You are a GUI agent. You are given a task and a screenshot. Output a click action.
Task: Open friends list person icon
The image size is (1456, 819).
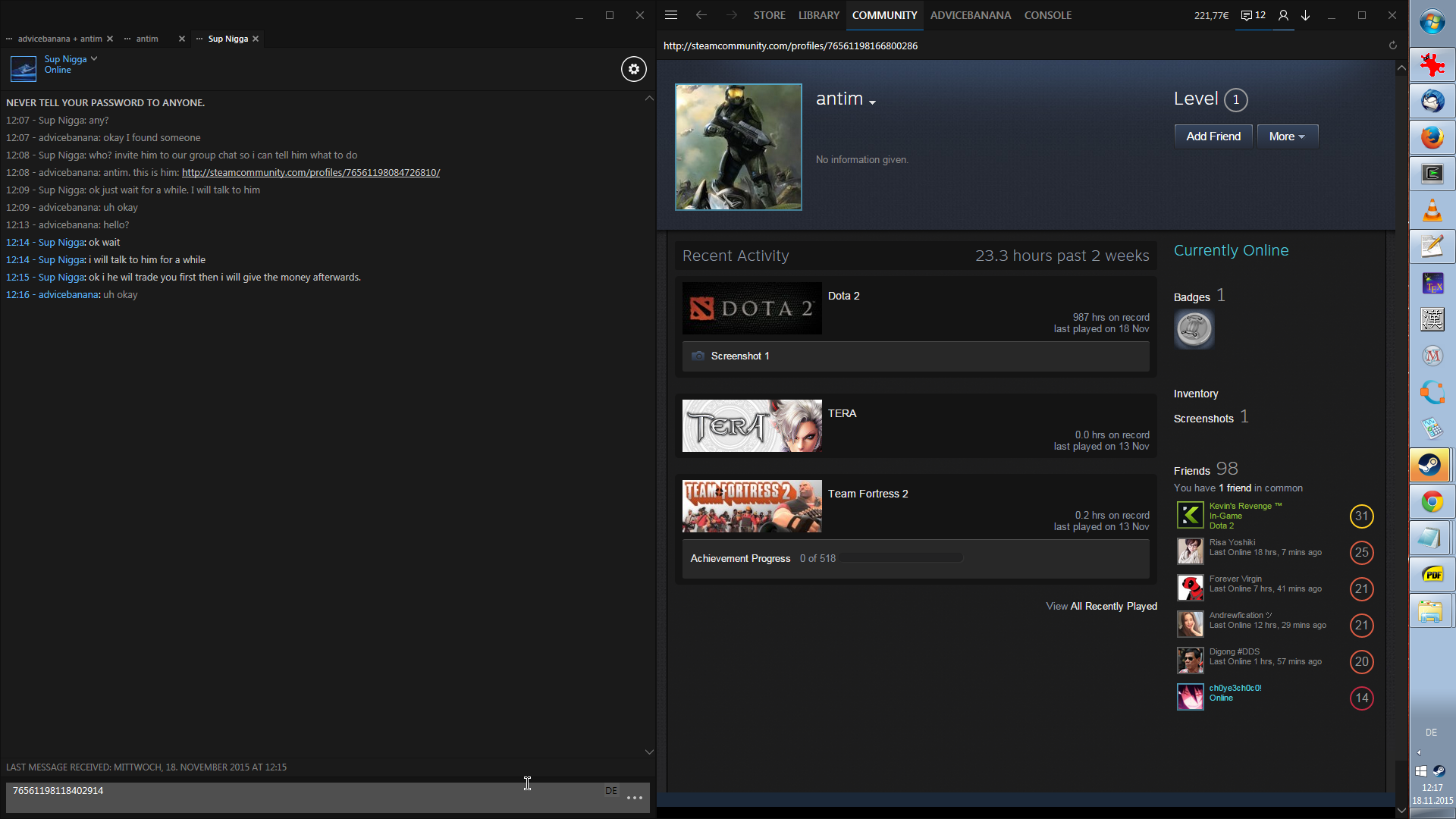(1283, 15)
